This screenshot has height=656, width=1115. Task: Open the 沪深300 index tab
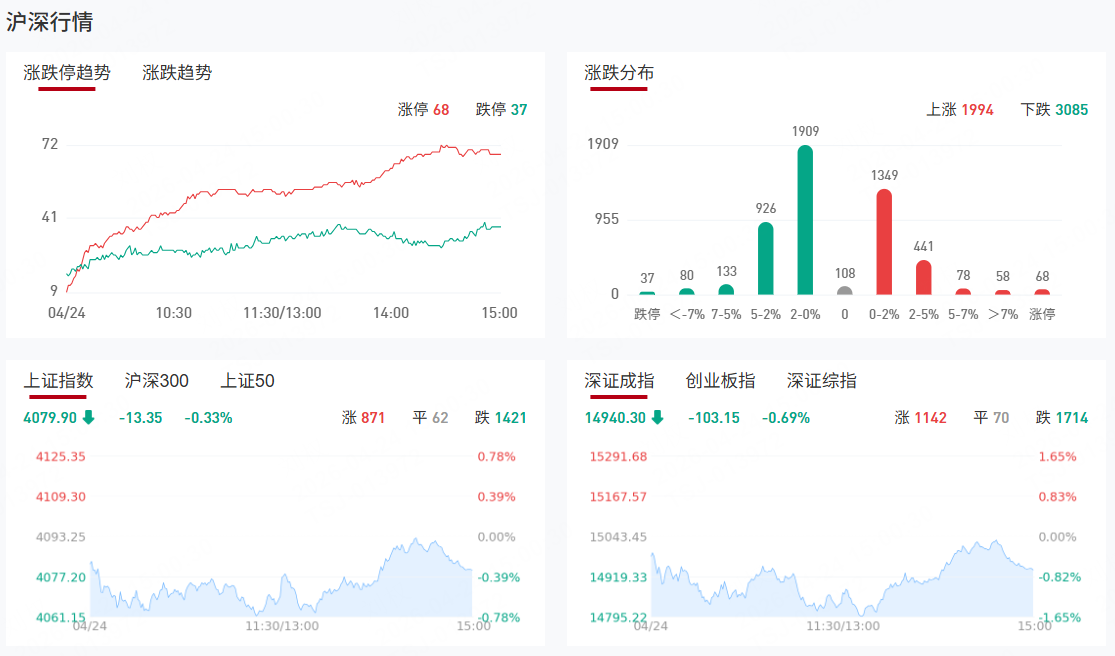[x=156, y=381]
